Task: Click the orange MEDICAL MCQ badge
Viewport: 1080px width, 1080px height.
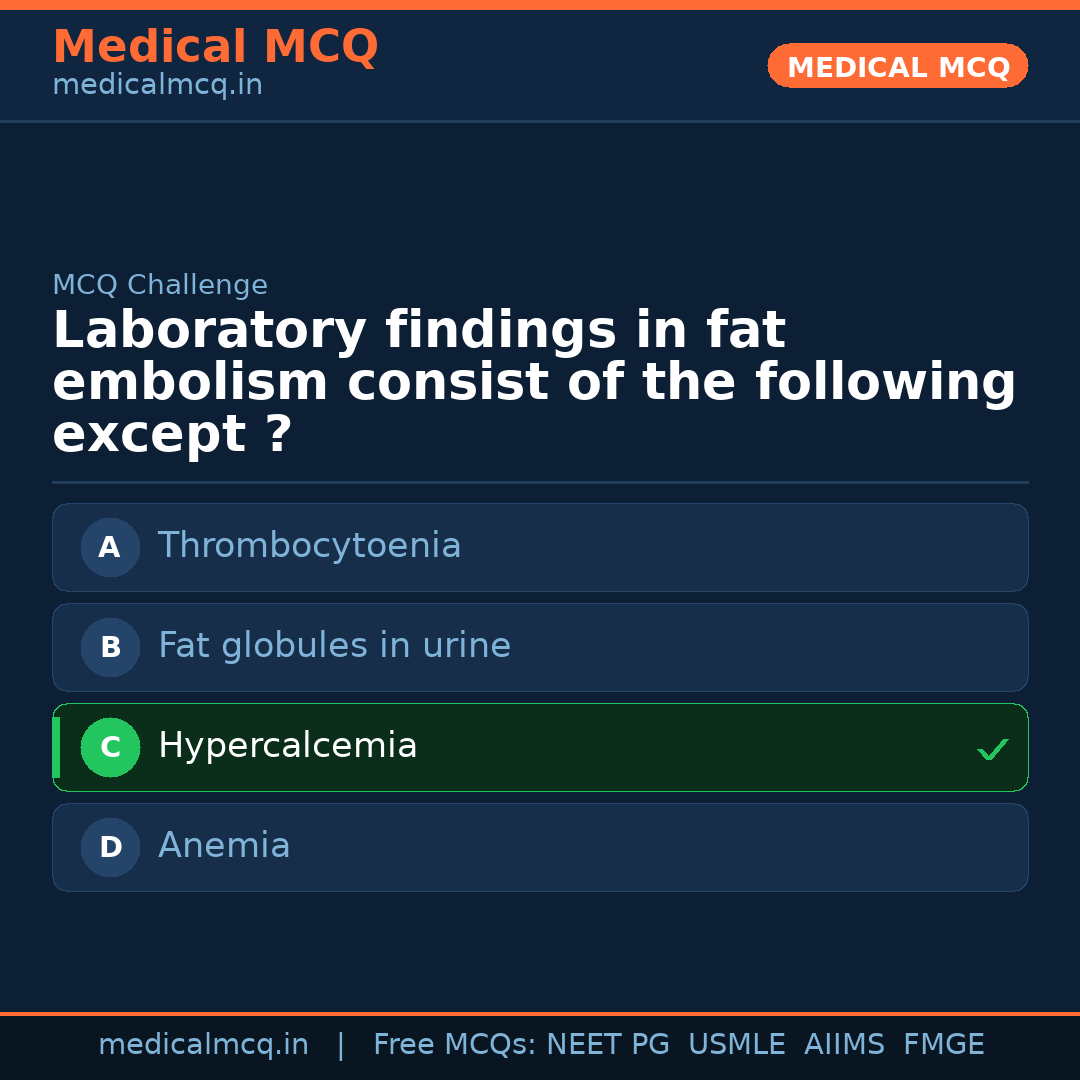Action: [x=897, y=66]
